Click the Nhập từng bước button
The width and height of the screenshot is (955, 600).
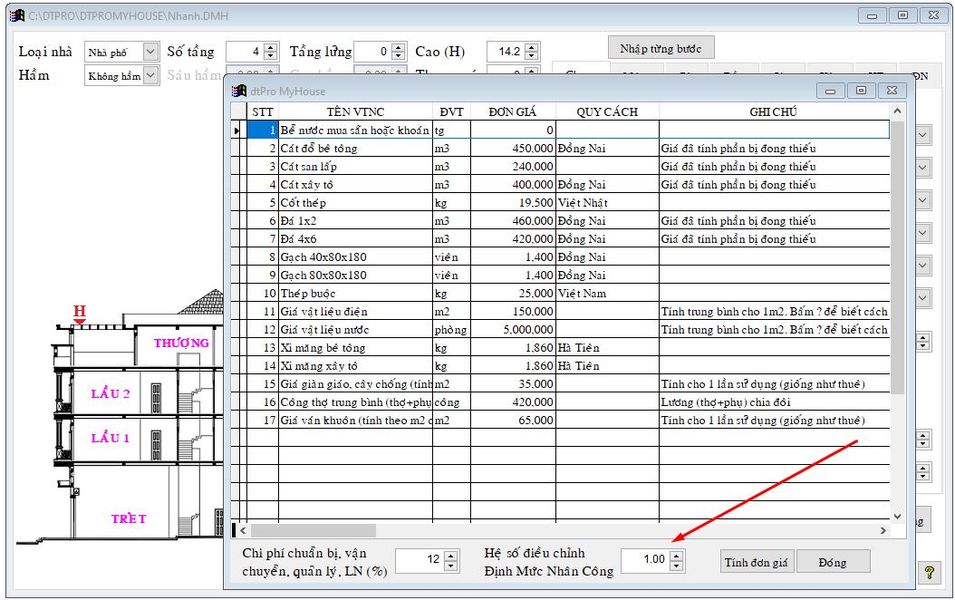coord(660,49)
